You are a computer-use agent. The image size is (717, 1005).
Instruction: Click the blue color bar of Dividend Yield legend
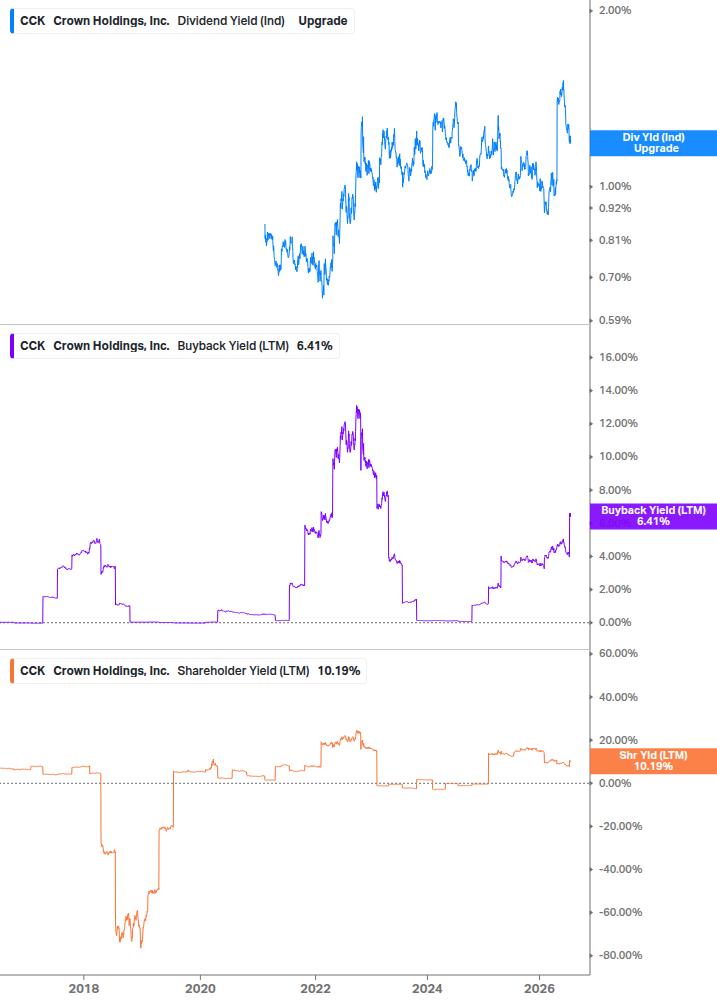pyautogui.click(x=12, y=21)
